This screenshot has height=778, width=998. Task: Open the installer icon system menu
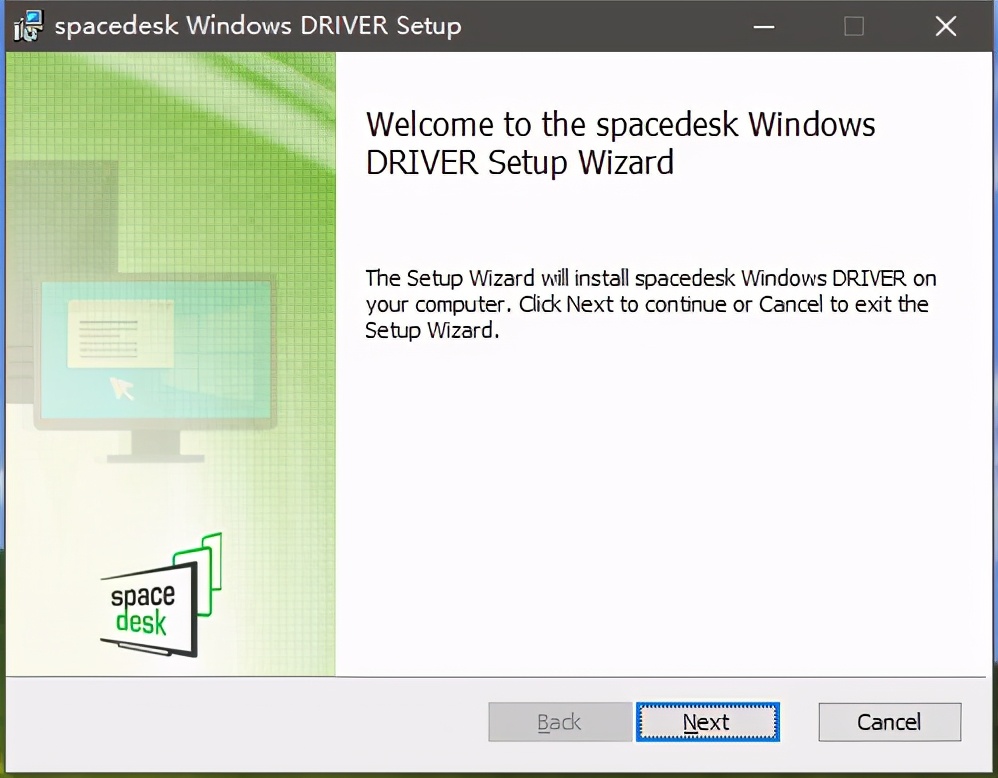coord(28,26)
